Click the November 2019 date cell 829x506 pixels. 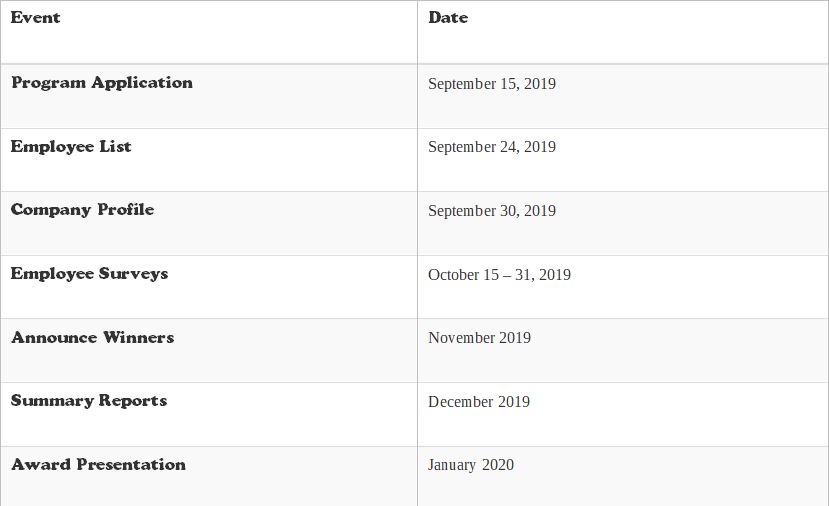tap(479, 338)
